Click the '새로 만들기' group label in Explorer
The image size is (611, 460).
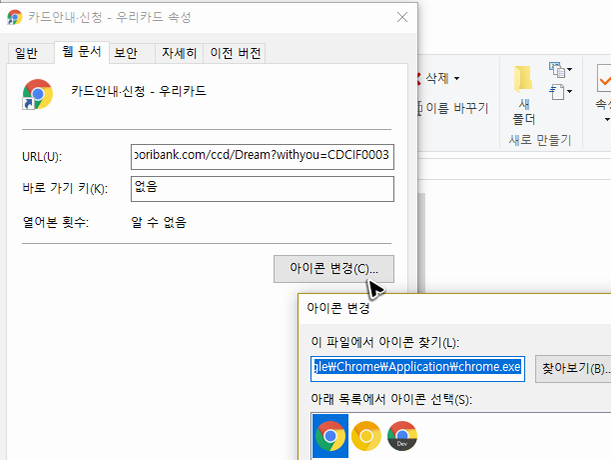click(540, 140)
